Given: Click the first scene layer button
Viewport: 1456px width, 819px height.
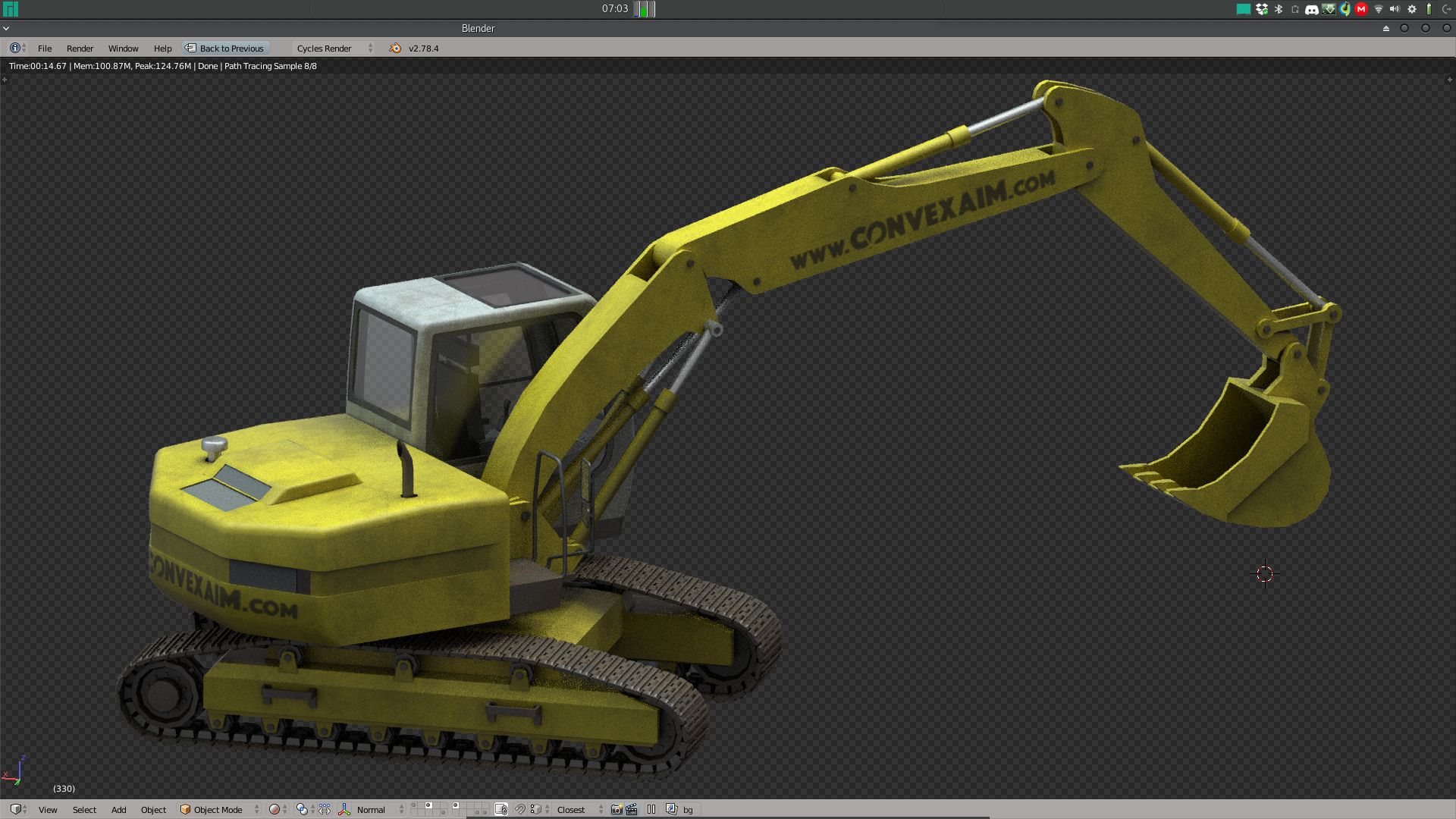Looking at the screenshot, I should click(415, 805).
